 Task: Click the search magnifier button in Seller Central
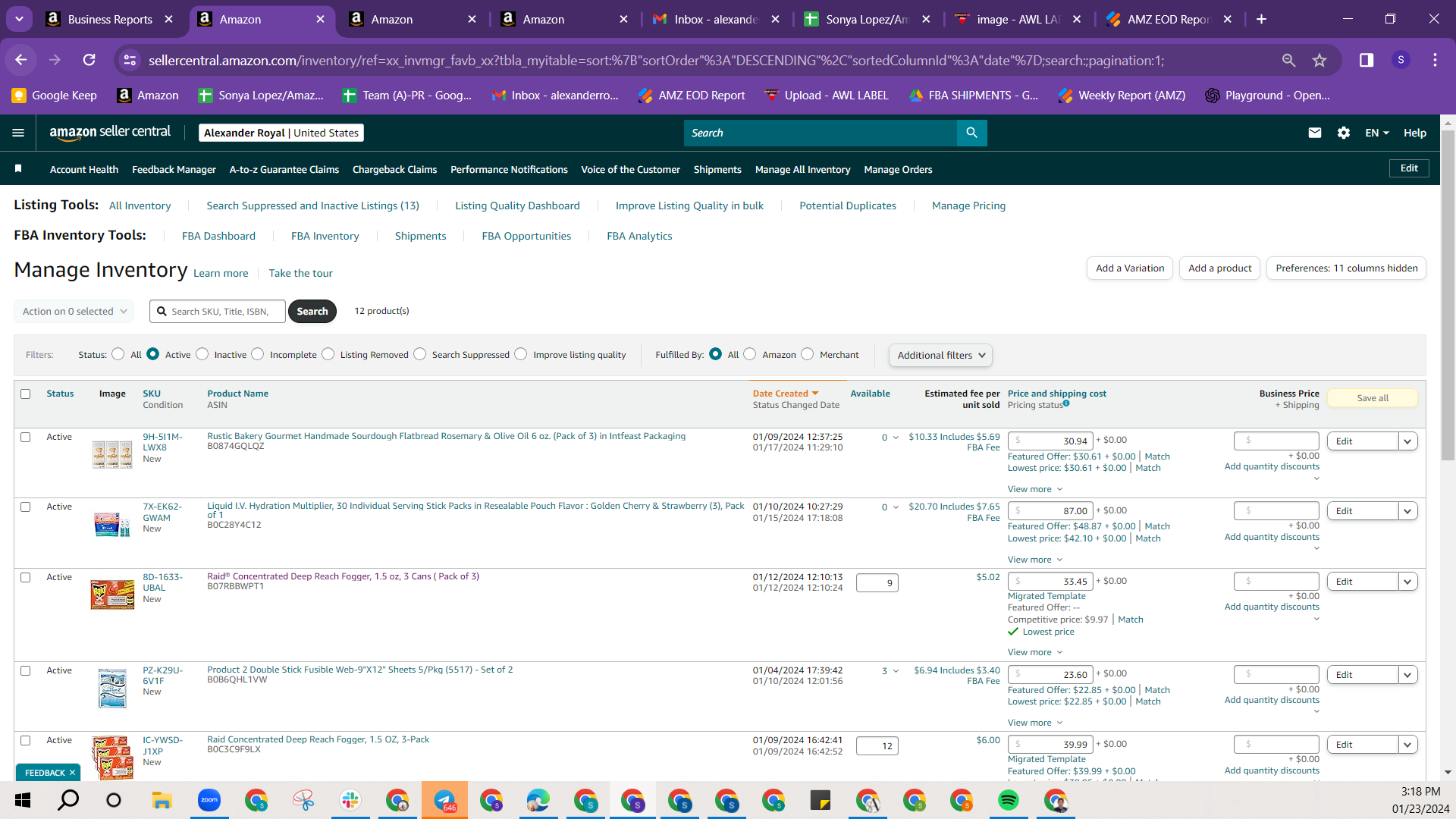[971, 133]
